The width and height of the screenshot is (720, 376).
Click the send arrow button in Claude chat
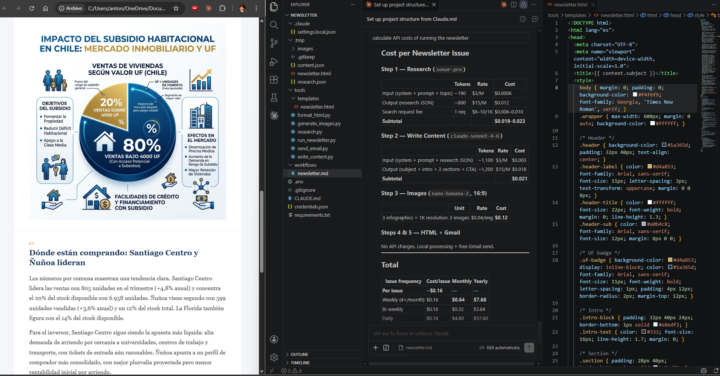529,348
